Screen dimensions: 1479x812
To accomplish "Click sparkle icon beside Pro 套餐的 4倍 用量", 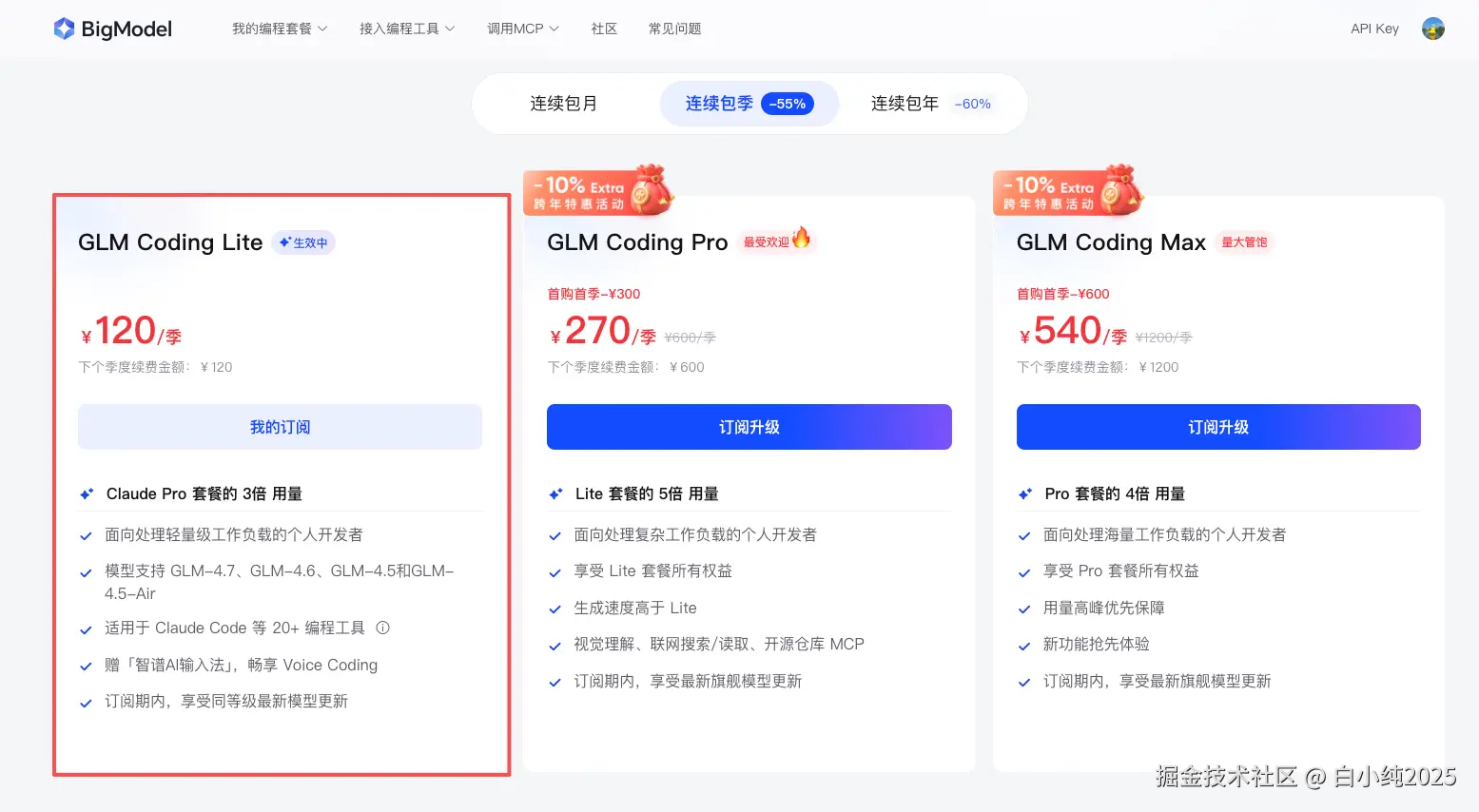I will 1024,494.
